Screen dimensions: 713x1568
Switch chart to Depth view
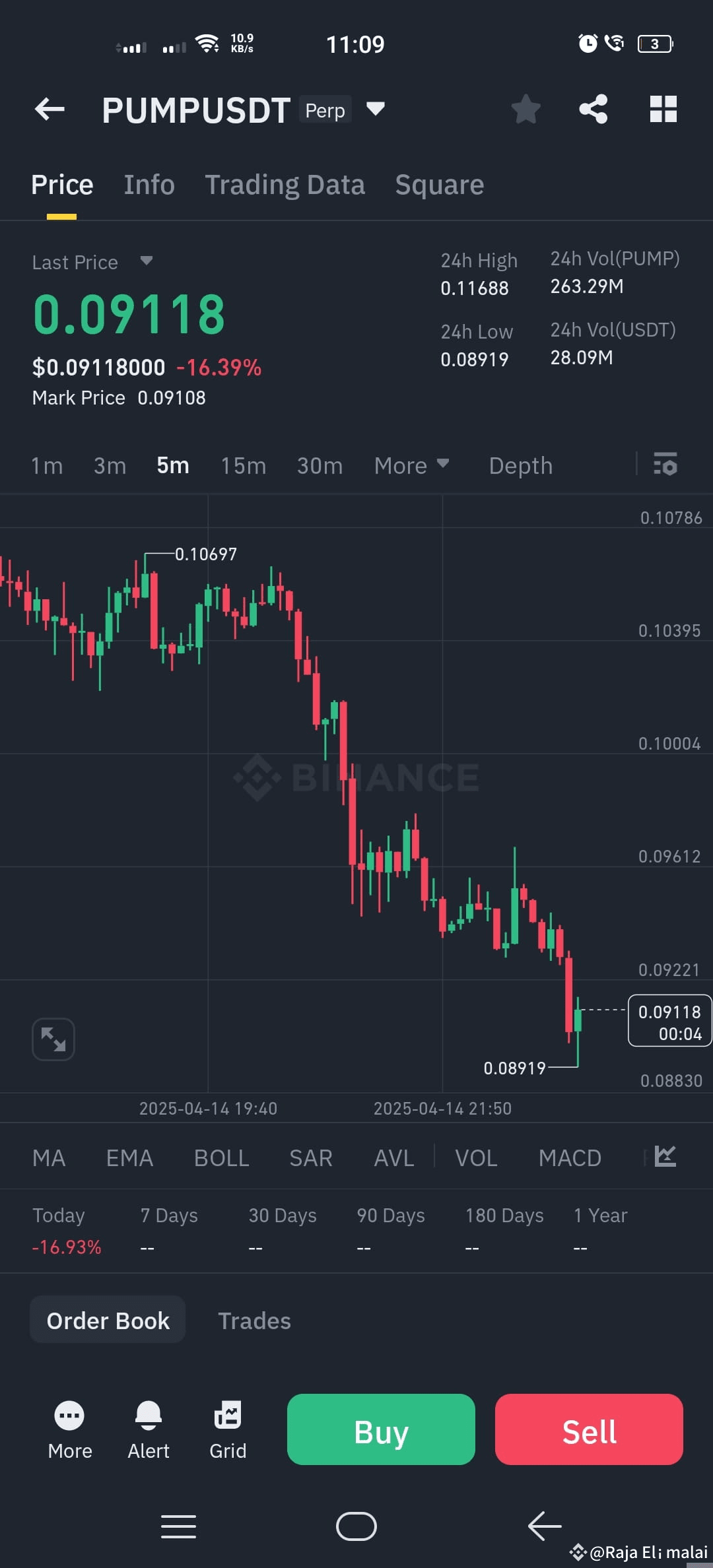520,465
